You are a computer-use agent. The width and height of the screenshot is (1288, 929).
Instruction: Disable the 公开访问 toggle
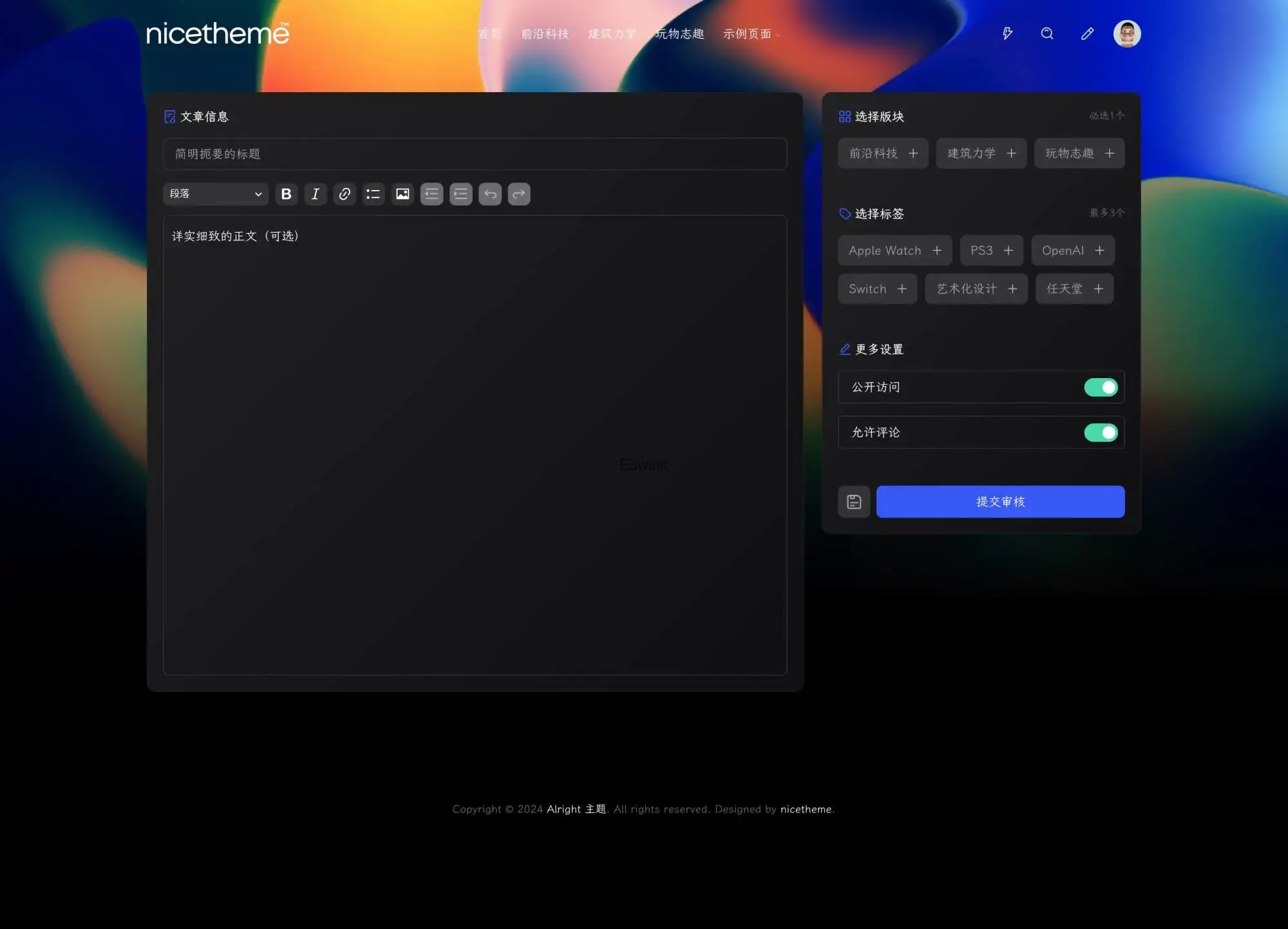(x=1101, y=387)
